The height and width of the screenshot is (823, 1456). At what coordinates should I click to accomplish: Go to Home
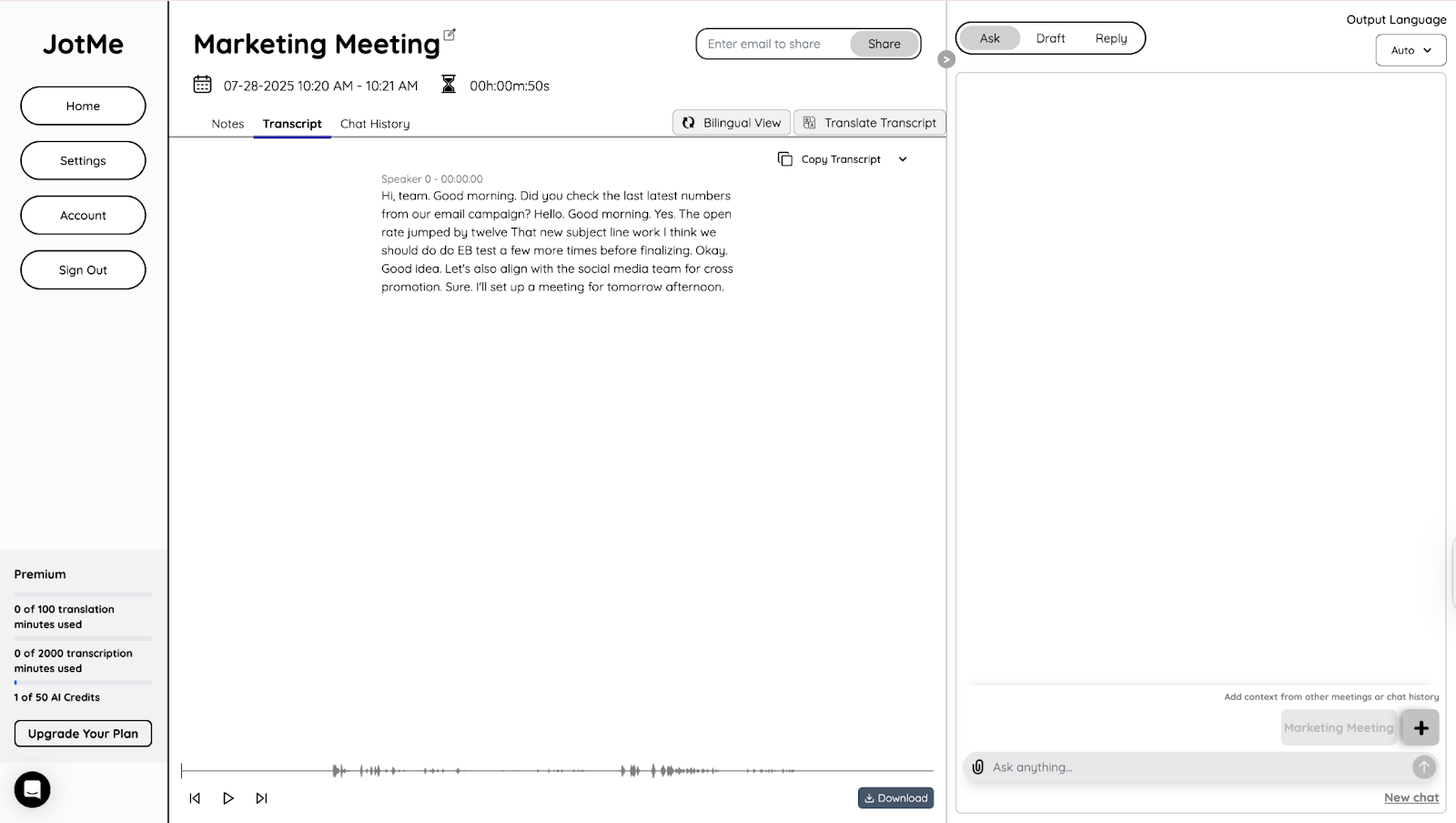click(x=83, y=107)
